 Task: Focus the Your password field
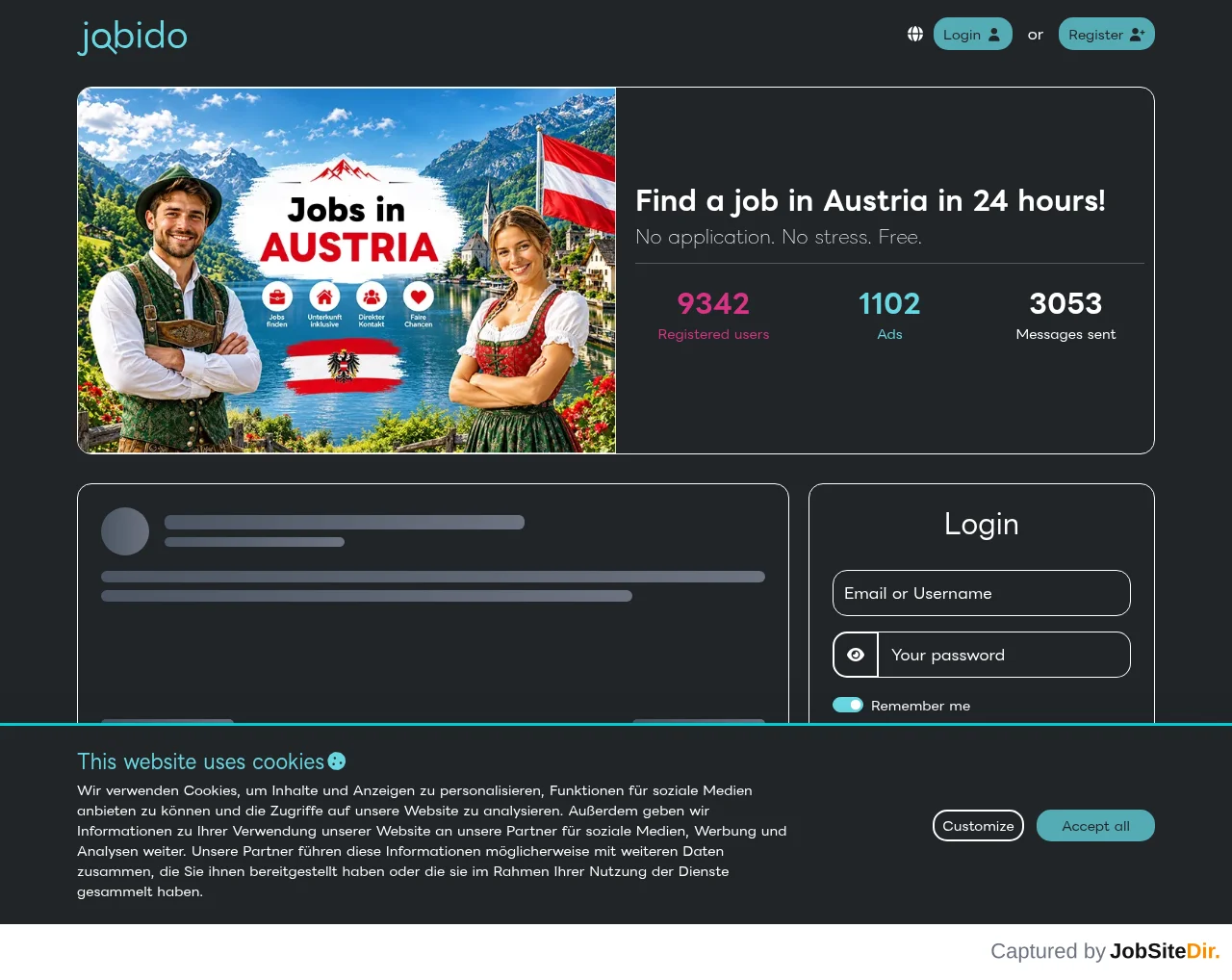(1004, 655)
